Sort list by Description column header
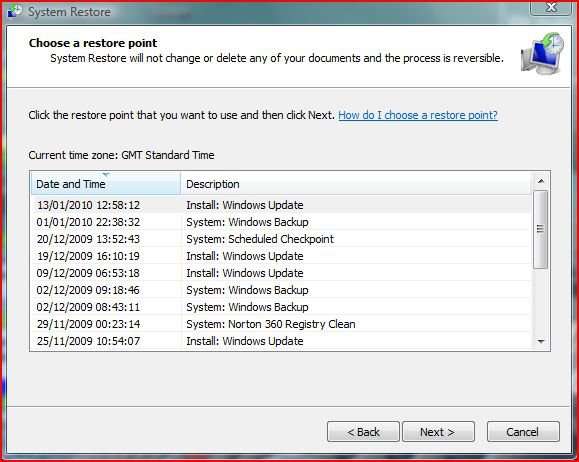Image resolution: width=579 pixels, height=462 pixels. [356, 184]
